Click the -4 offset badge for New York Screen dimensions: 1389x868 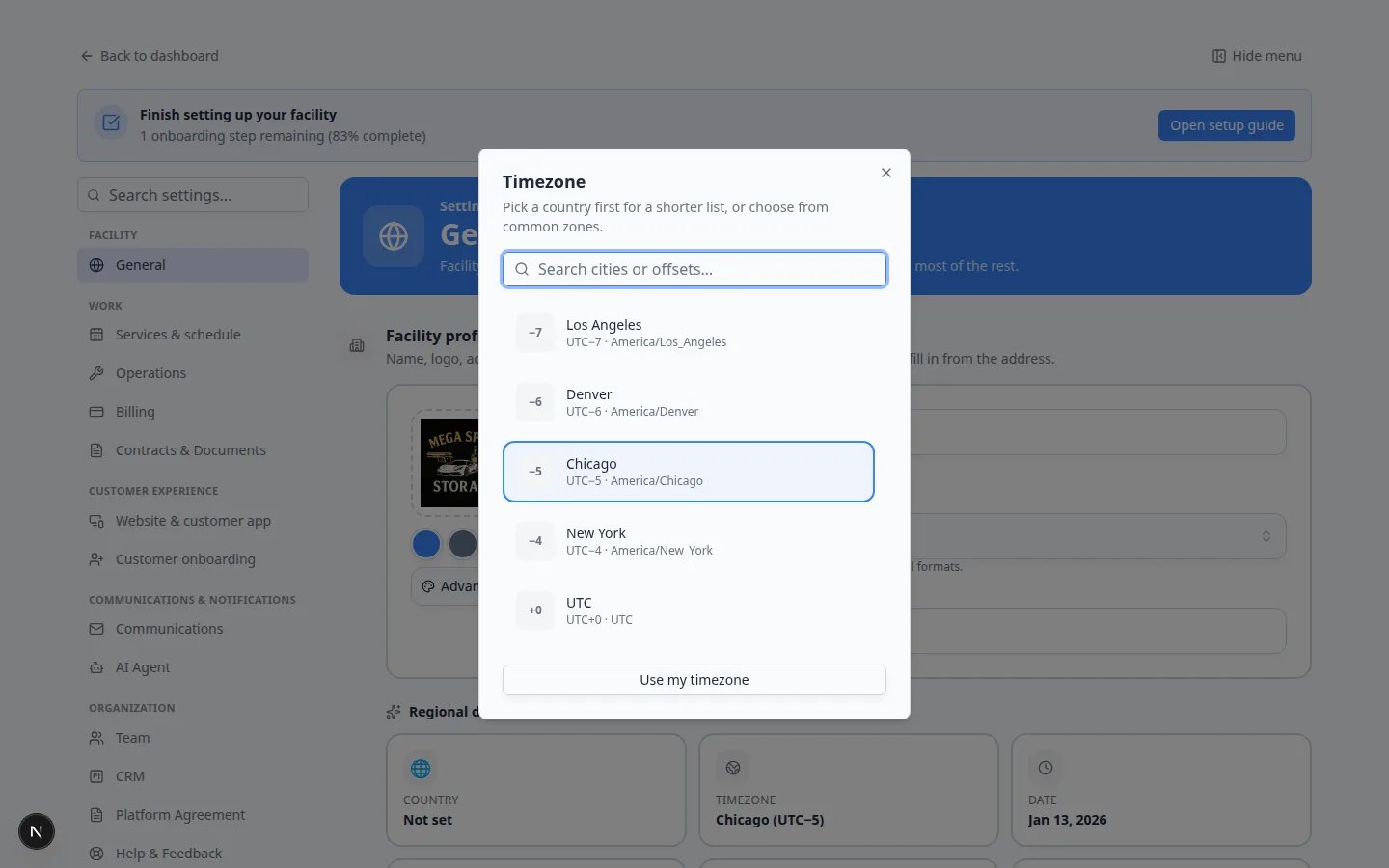[x=535, y=541]
